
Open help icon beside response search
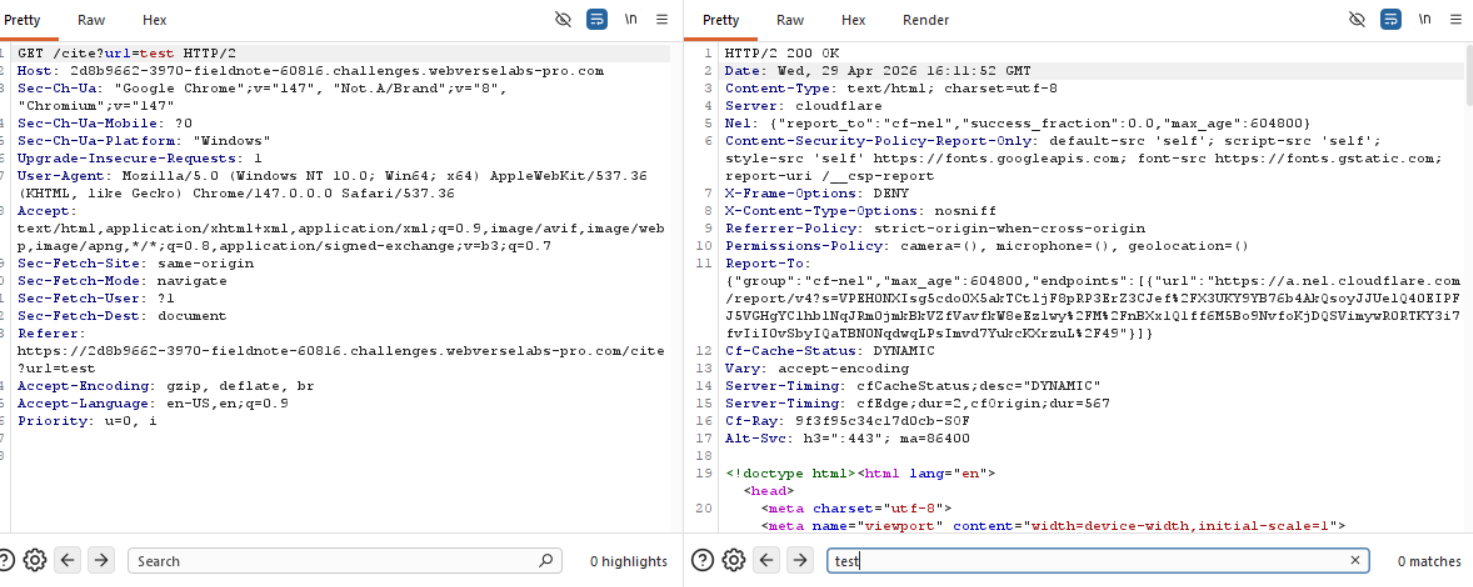coord(703,560)
